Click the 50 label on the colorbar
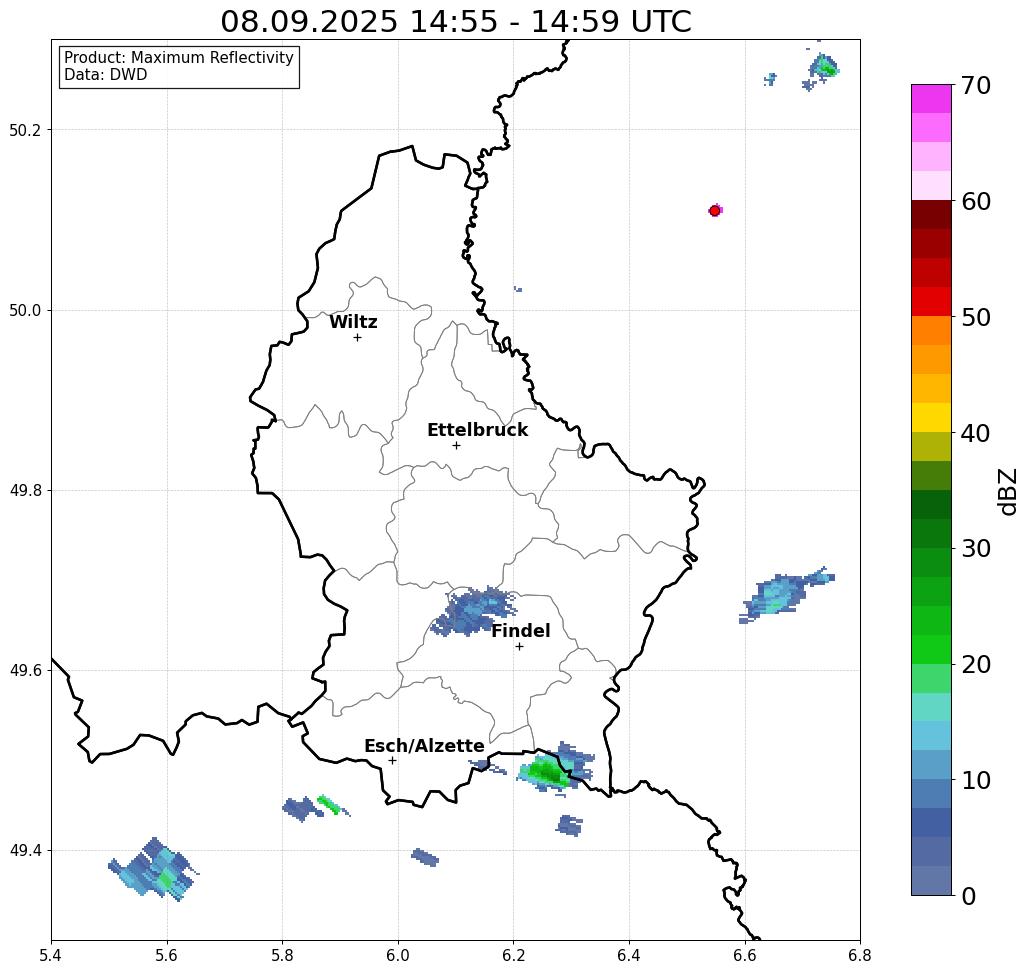This screenshot has height=973, width=1029. pyautogui.click(x=975, y=318)
